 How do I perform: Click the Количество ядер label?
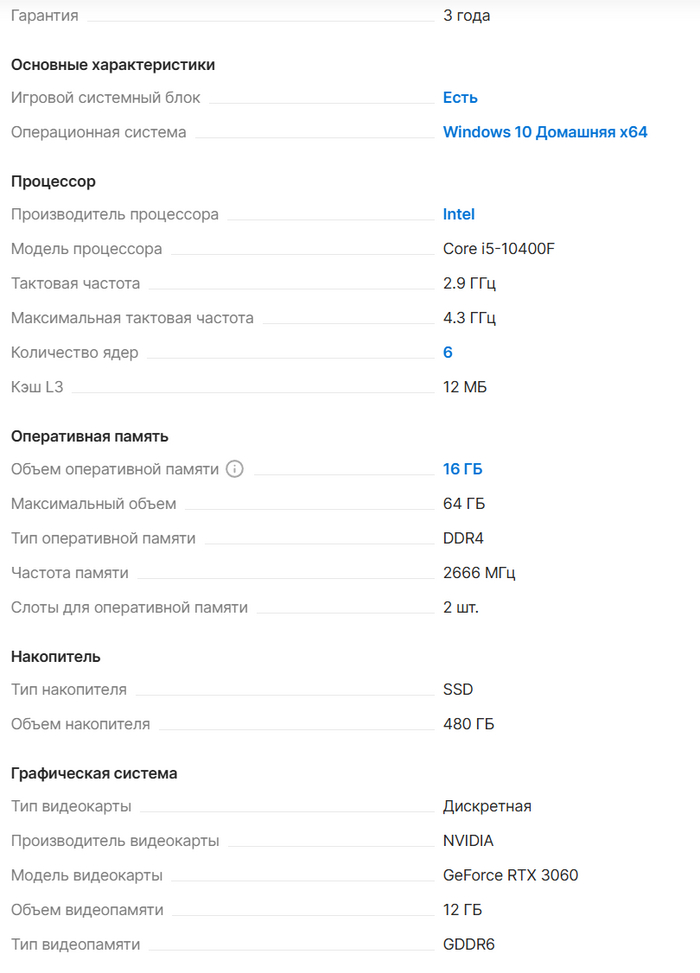pos(75,352)
